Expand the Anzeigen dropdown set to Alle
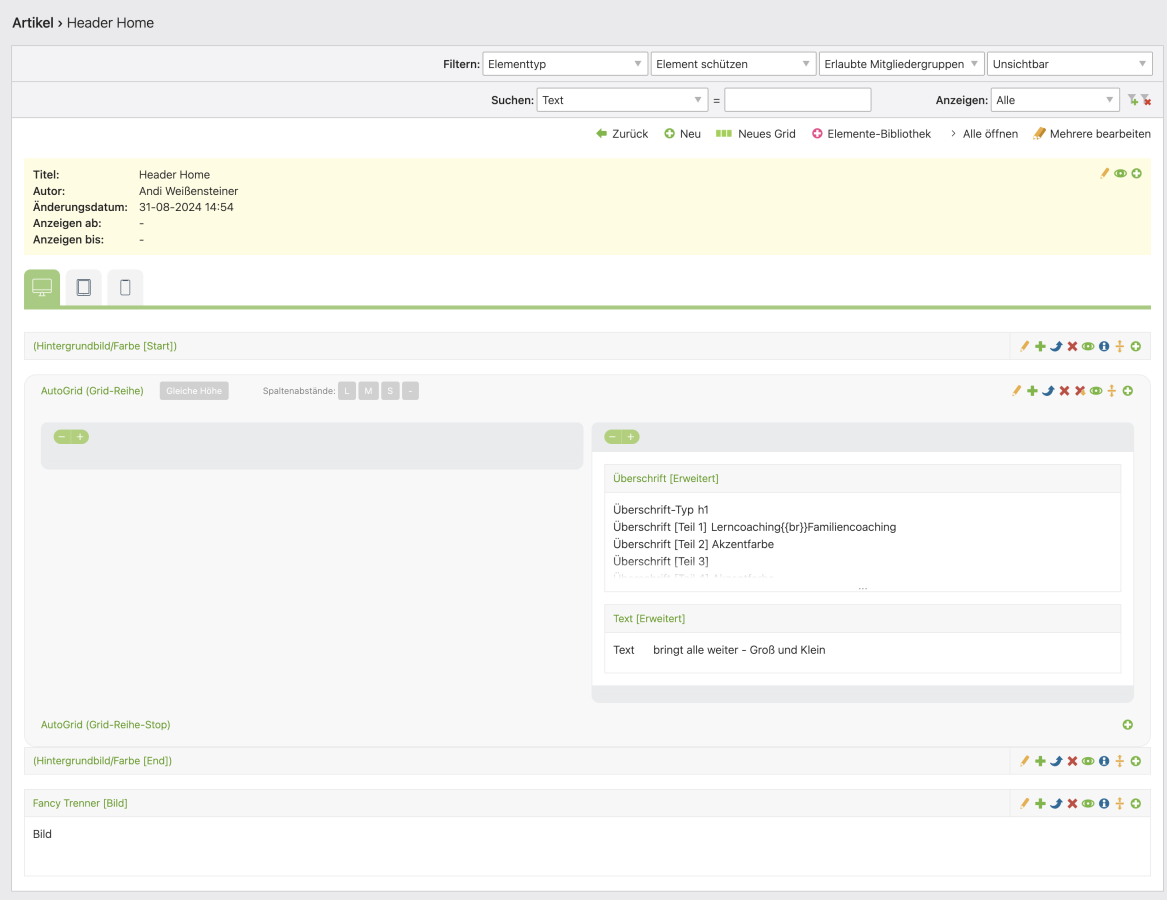This screenshot has width=1167, height=900. click(1054, 100)
